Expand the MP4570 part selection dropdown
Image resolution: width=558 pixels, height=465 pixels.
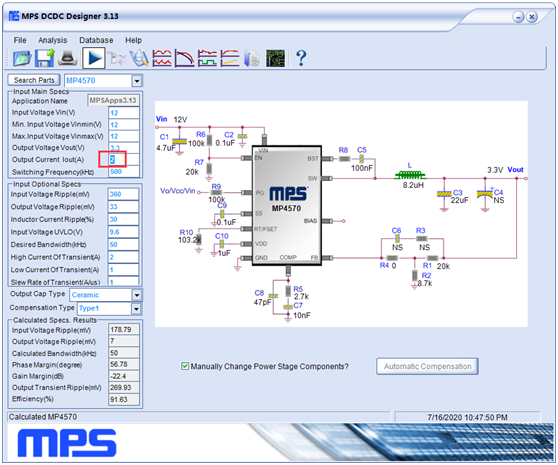coord(137,81)
